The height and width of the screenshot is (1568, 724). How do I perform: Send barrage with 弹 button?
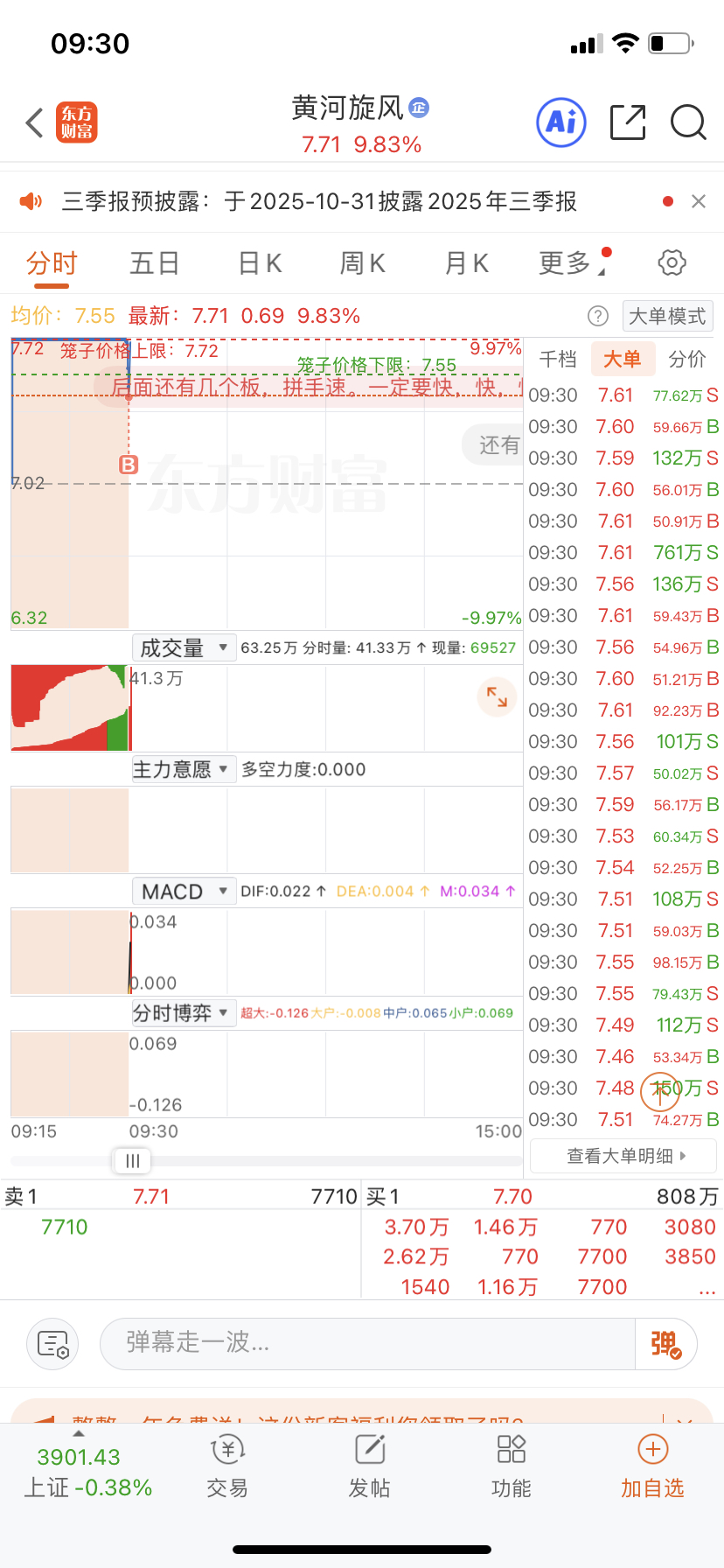[x=665, y=1343]
